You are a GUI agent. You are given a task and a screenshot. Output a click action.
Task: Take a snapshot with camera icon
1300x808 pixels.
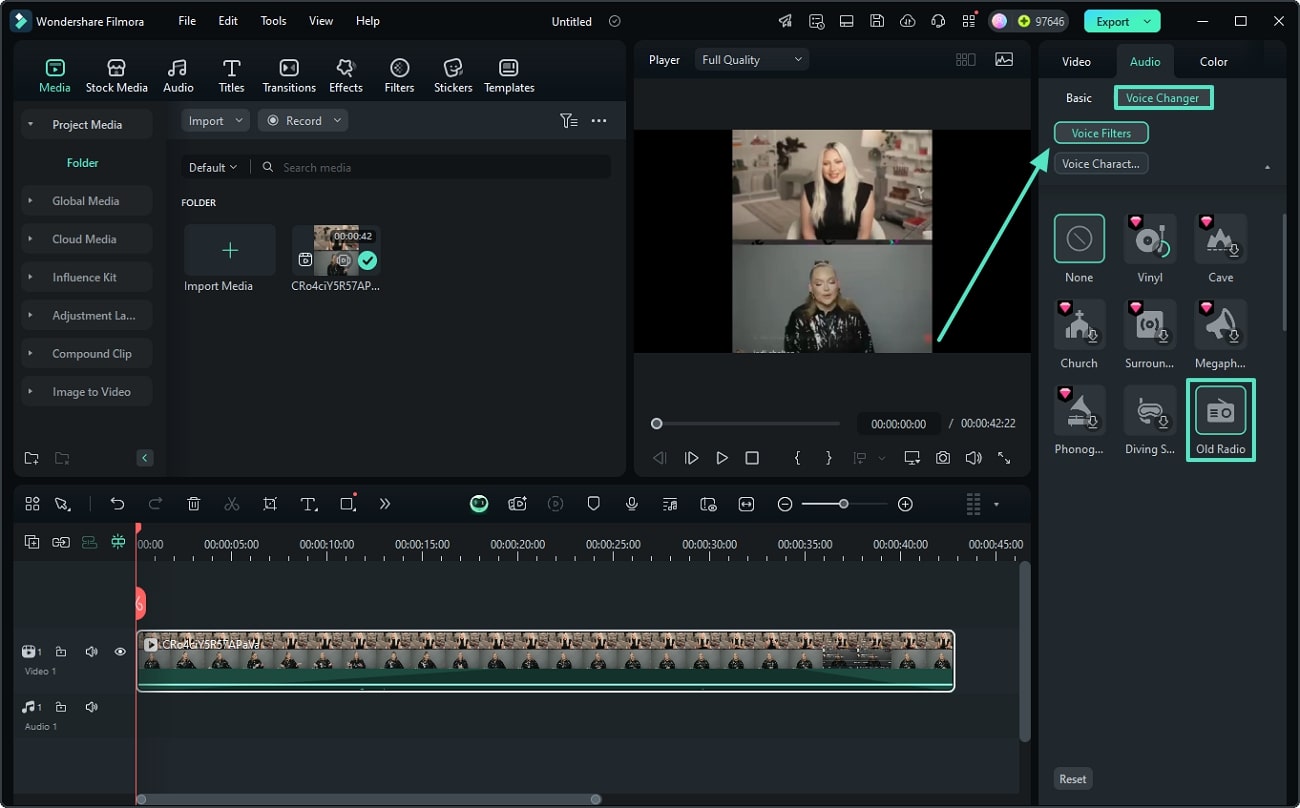942,458
